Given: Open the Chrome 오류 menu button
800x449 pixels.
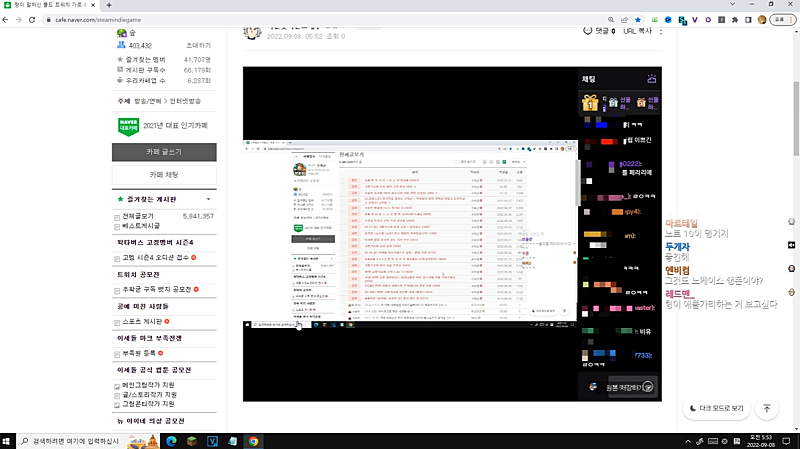Looking at the screenshot, I should click(x=783, y=20).
